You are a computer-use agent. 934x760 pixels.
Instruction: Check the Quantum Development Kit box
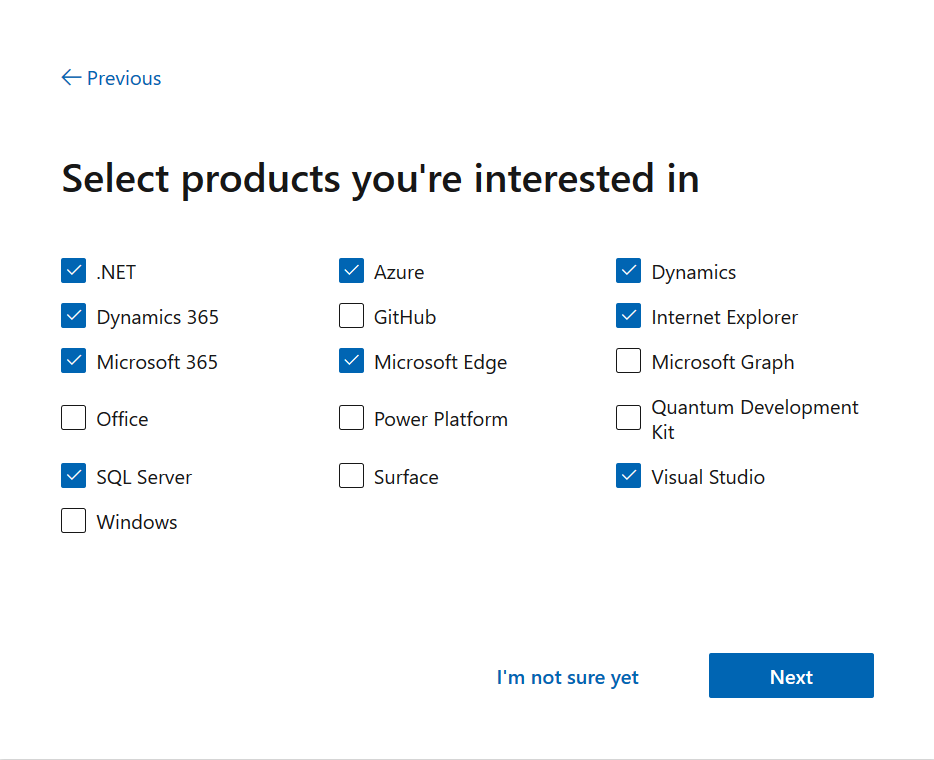tap(628, 418)
